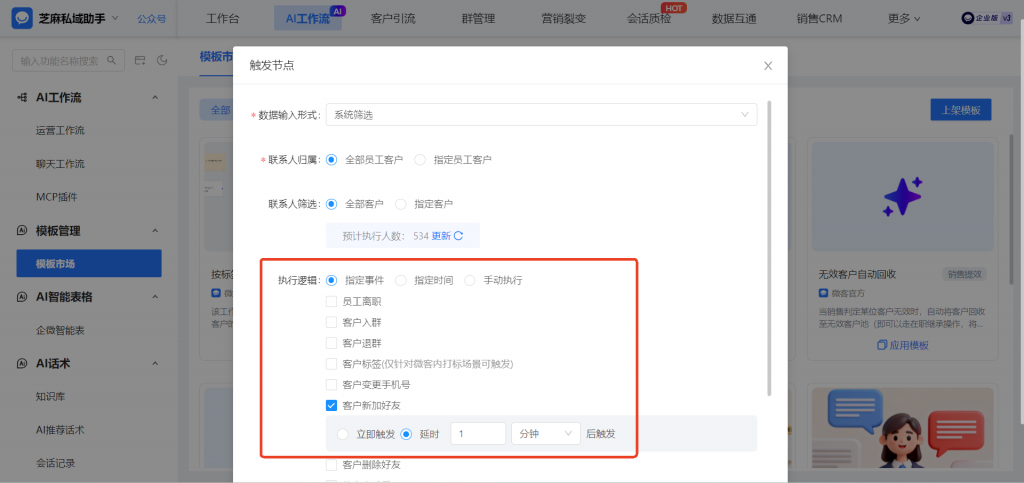
Task: Check the 客户入群 checkbox
Action: click(331, 322)
